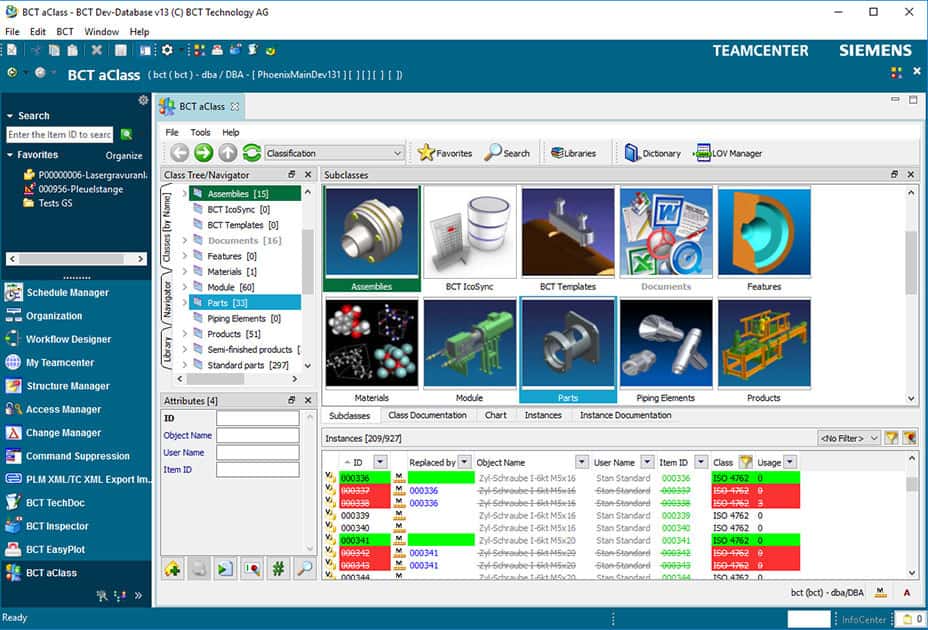Switch to the Chart tab

tap(495, 415)
